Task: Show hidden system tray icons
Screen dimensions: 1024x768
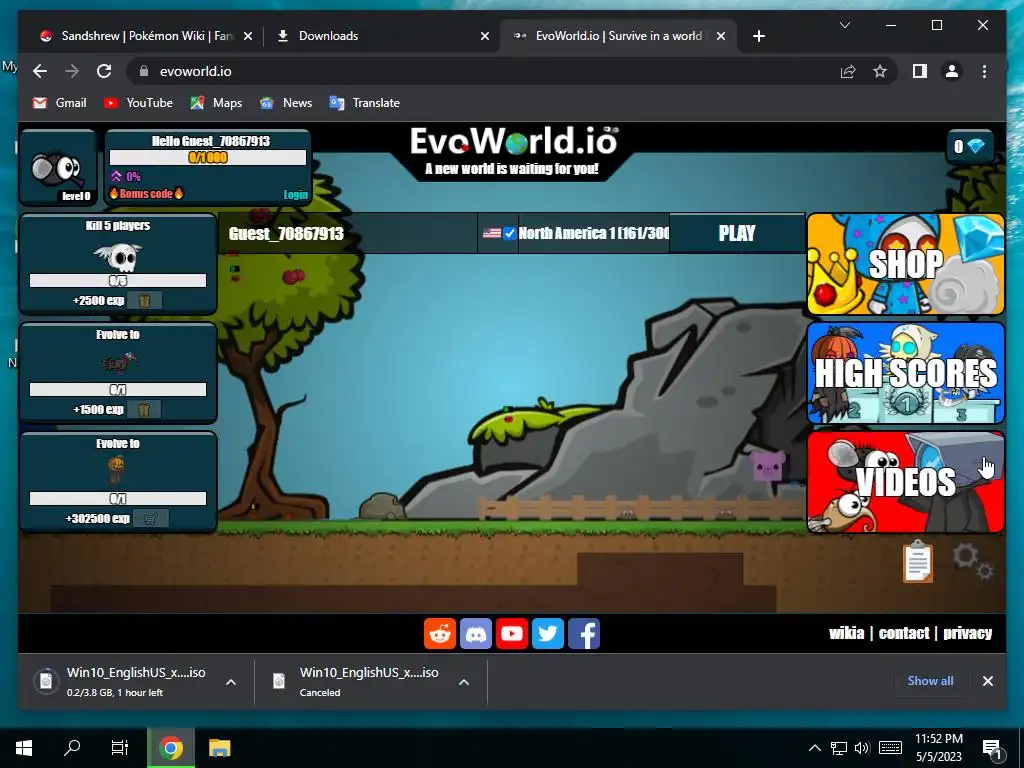Action: coord(814,748)
